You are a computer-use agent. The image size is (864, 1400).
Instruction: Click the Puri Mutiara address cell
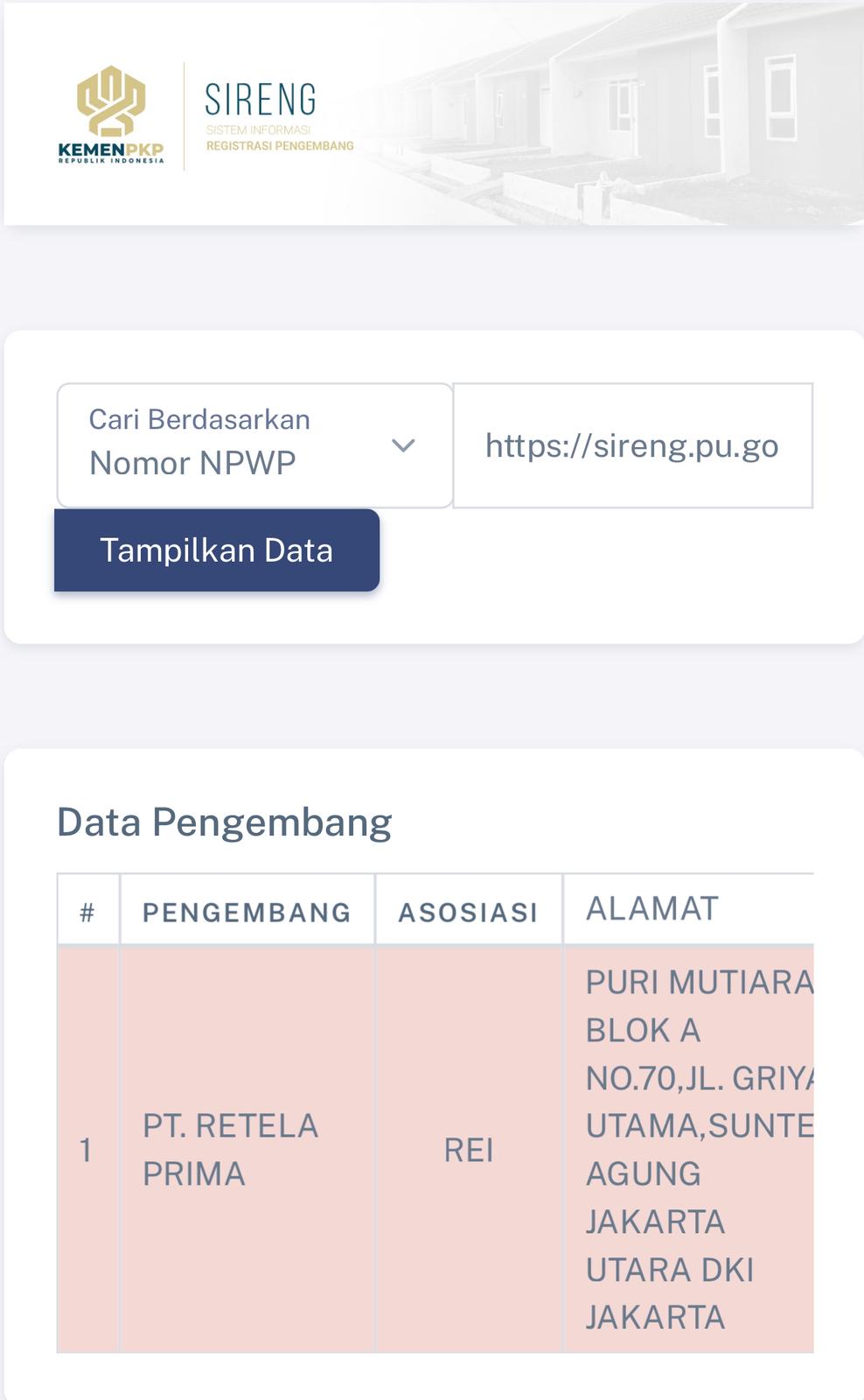click(691, 1149)
